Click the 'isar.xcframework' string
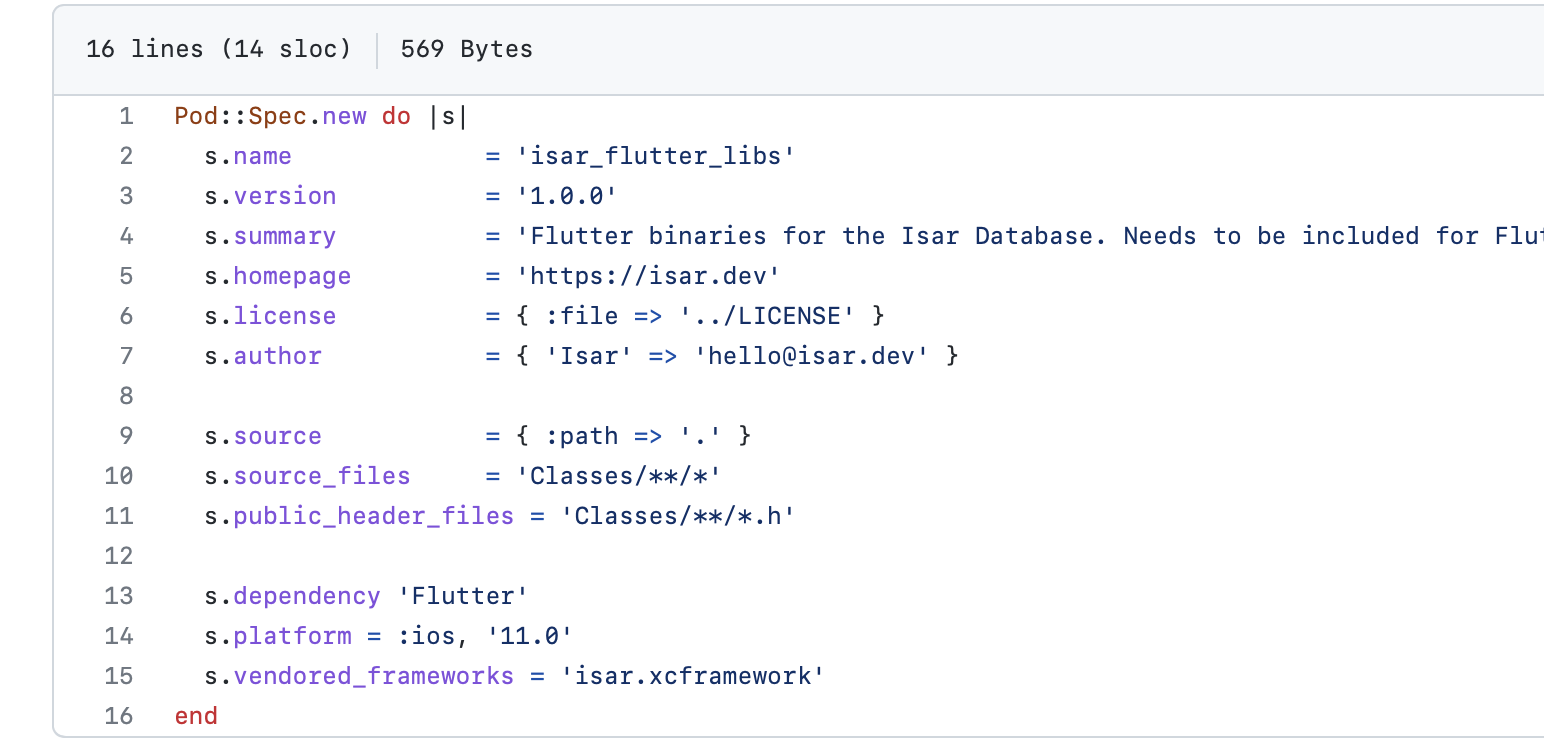This screenshot has width=1544, height=738. point(693,676)
